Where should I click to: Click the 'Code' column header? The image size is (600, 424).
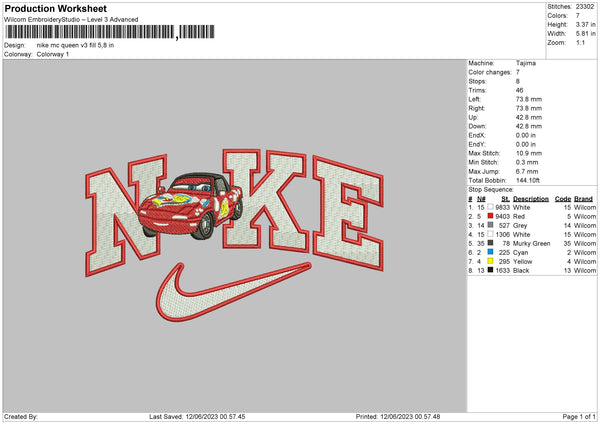563,199
